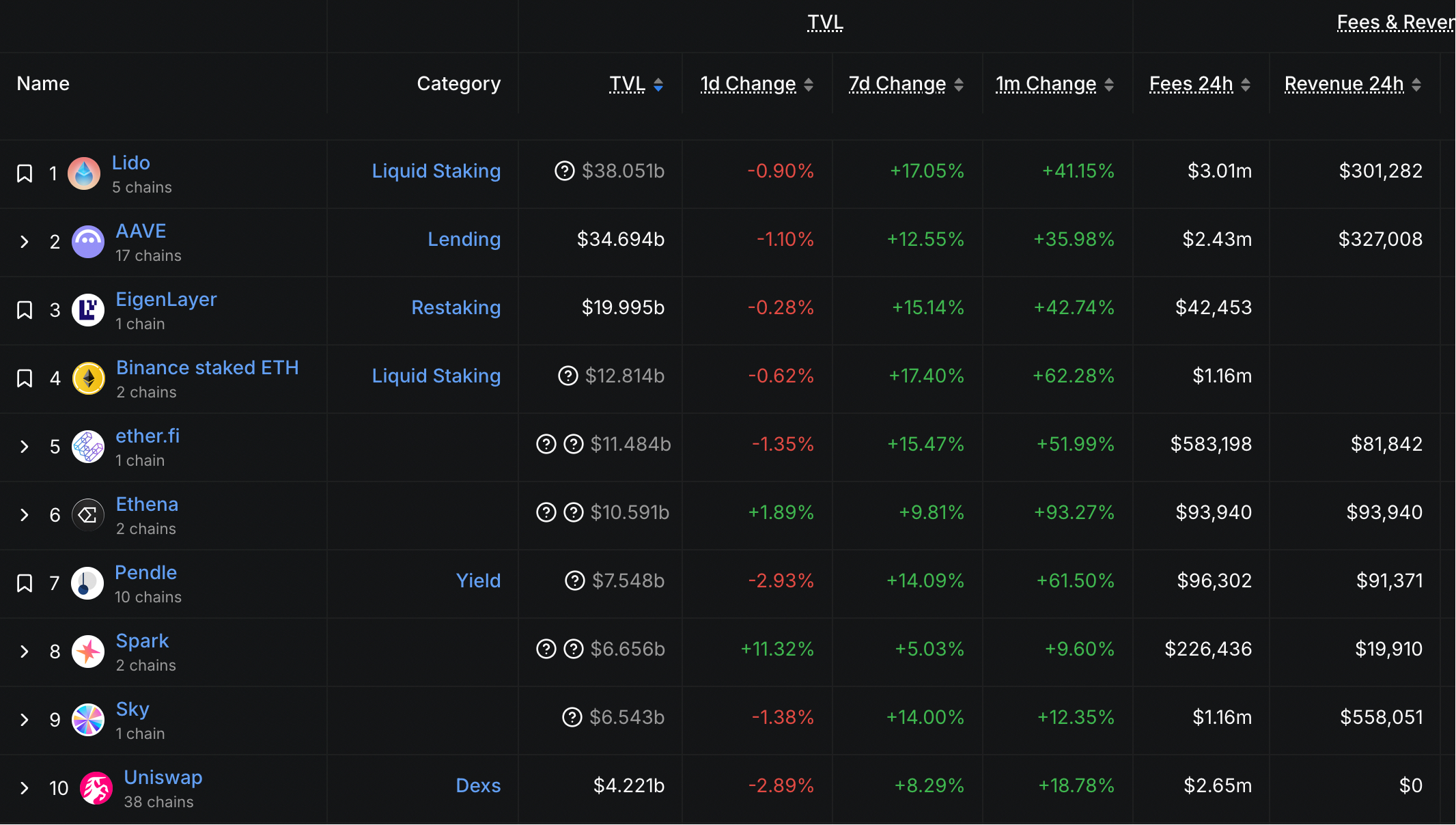1456x825 pixels.
Task: Sort by 7d Change column
Action: point(906,84)
